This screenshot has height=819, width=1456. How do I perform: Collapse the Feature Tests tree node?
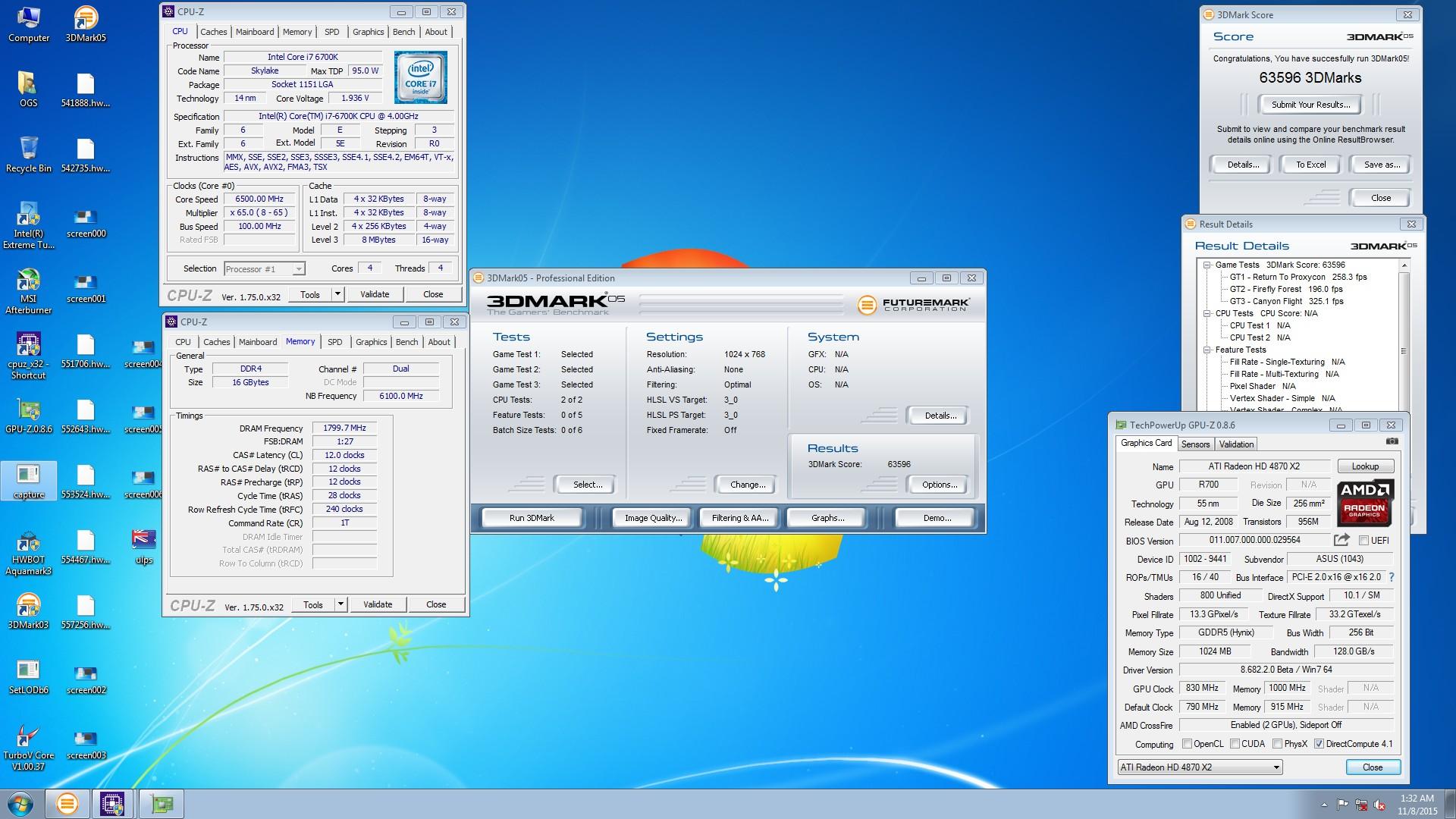1207,350
